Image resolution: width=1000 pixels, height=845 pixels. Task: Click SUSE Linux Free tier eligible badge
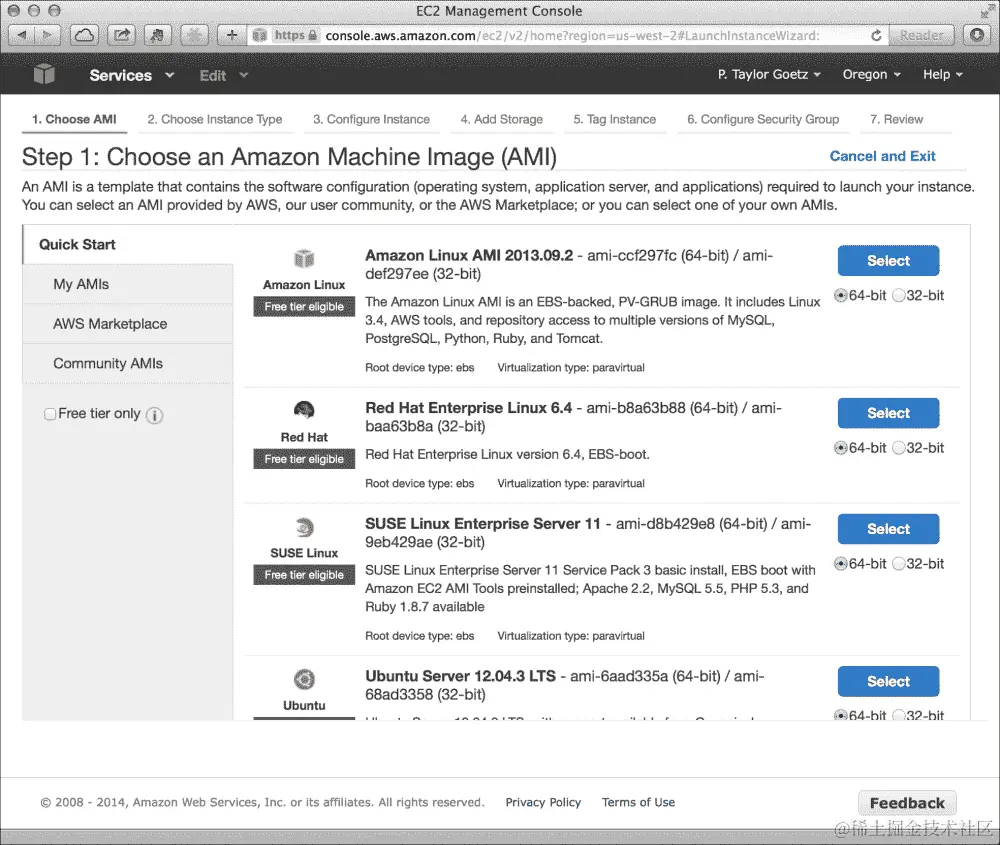[x=304, y=575]
